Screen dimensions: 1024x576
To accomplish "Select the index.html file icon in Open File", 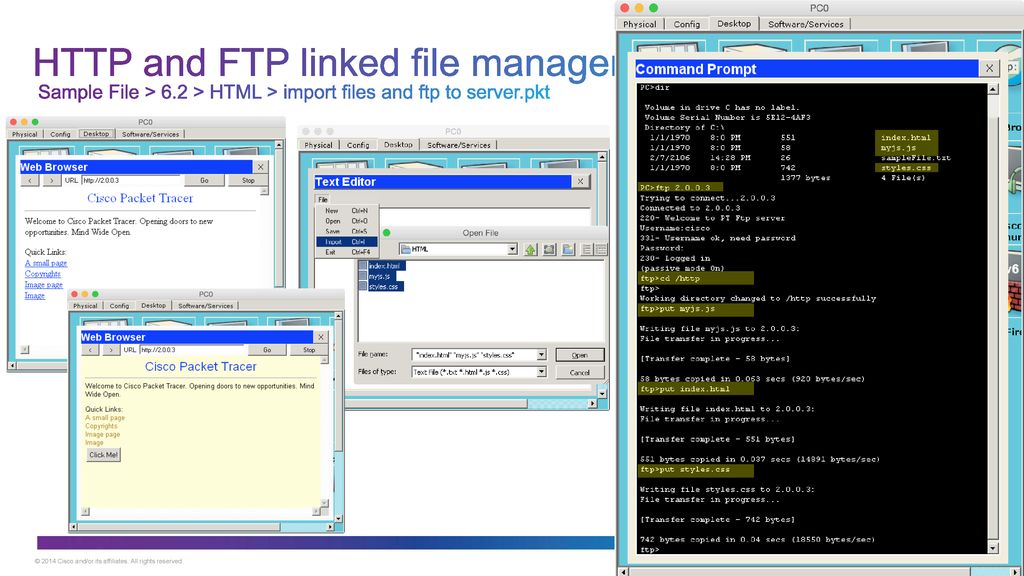I will point(363,266).
